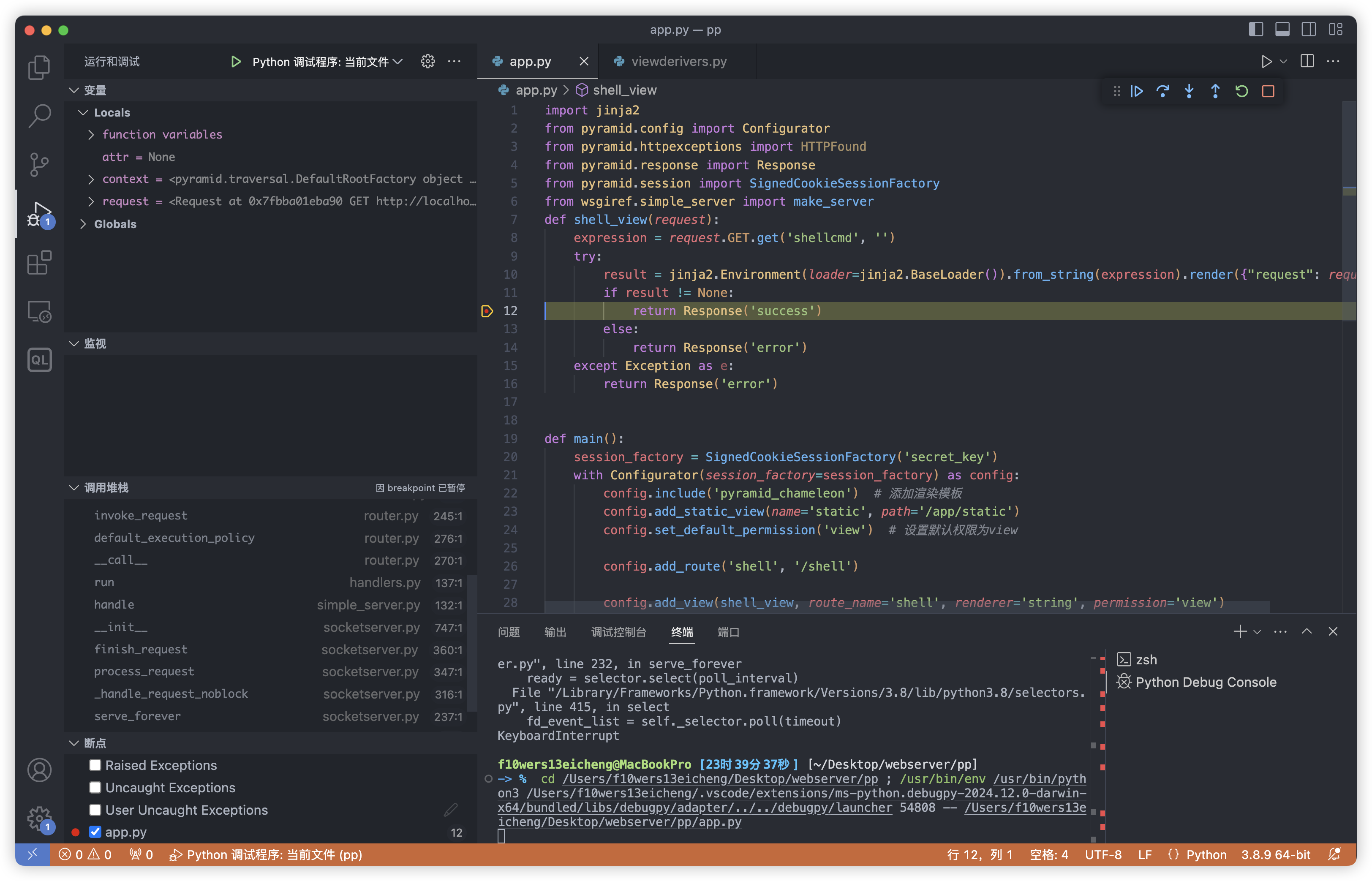Customize layout from the title bar
The height and width of the screenshot is (881, 1372).
click(x=1335, y=29)
